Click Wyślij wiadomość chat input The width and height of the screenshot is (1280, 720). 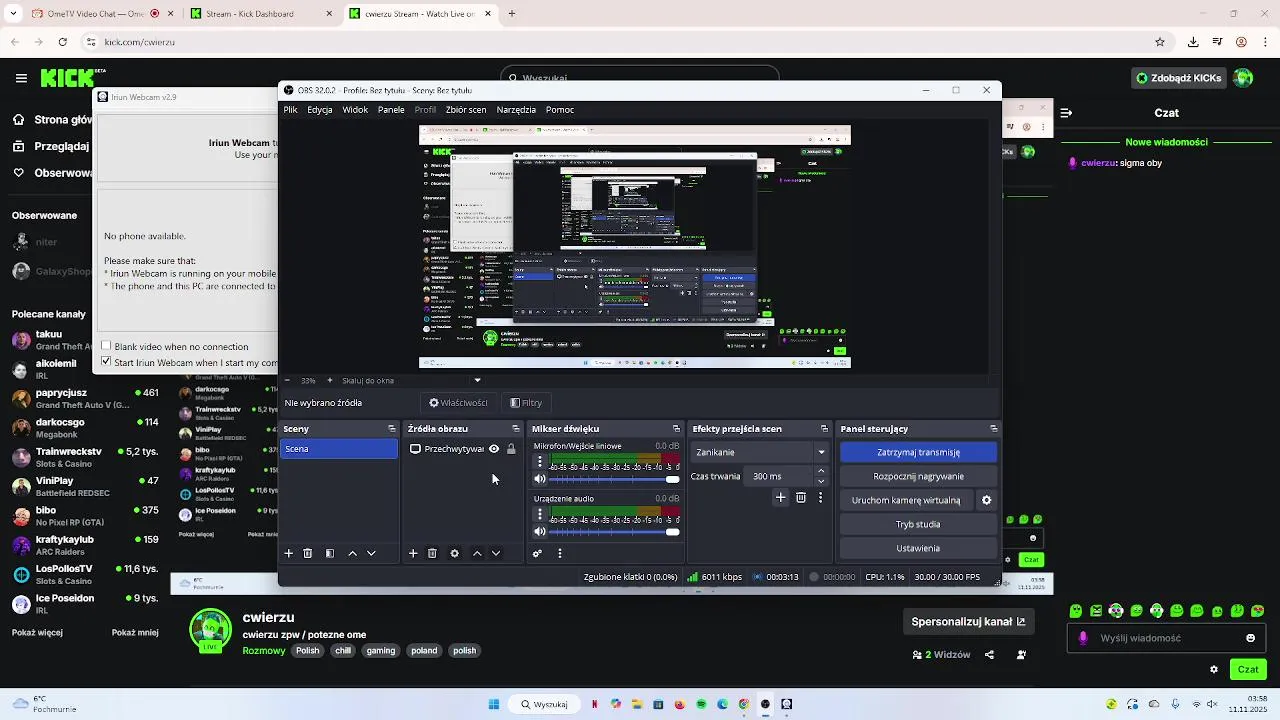click(1166, 638)
